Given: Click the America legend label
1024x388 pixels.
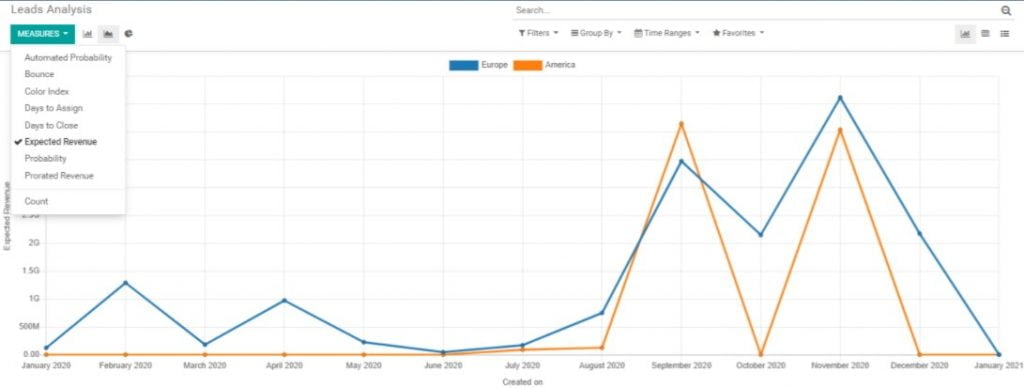Looking at the screenshot, I should click(x=560, y=65).
